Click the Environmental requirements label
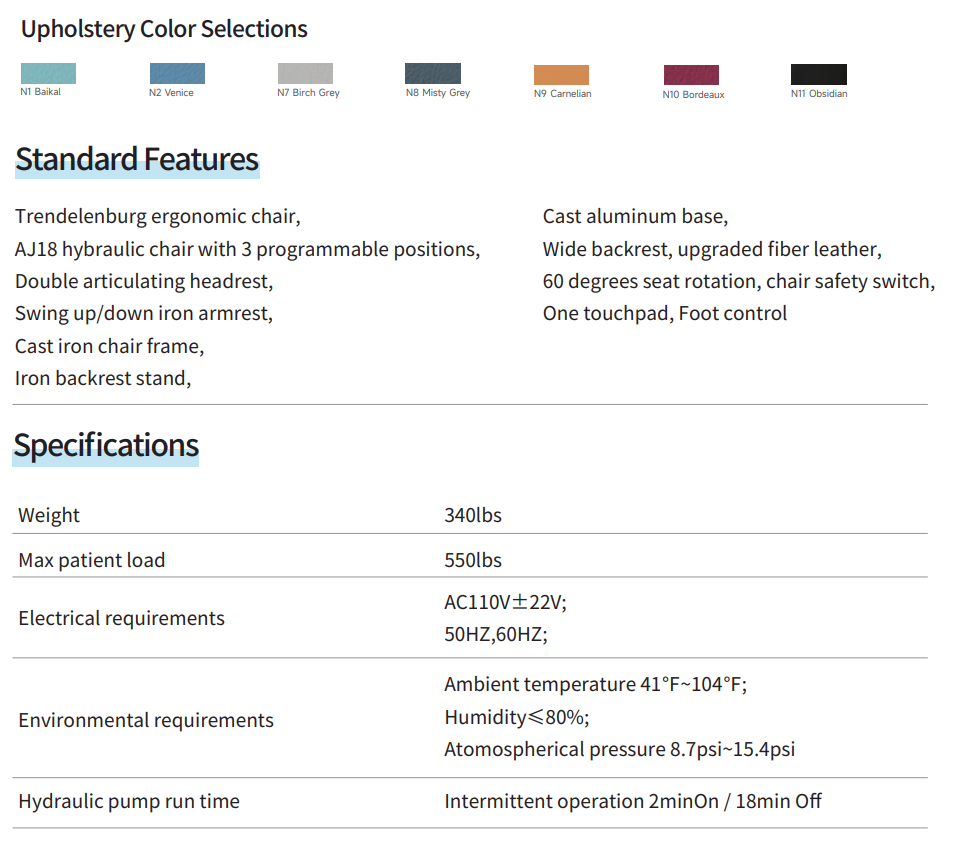This screenshot has width=964, height=850. pos(146,720)
